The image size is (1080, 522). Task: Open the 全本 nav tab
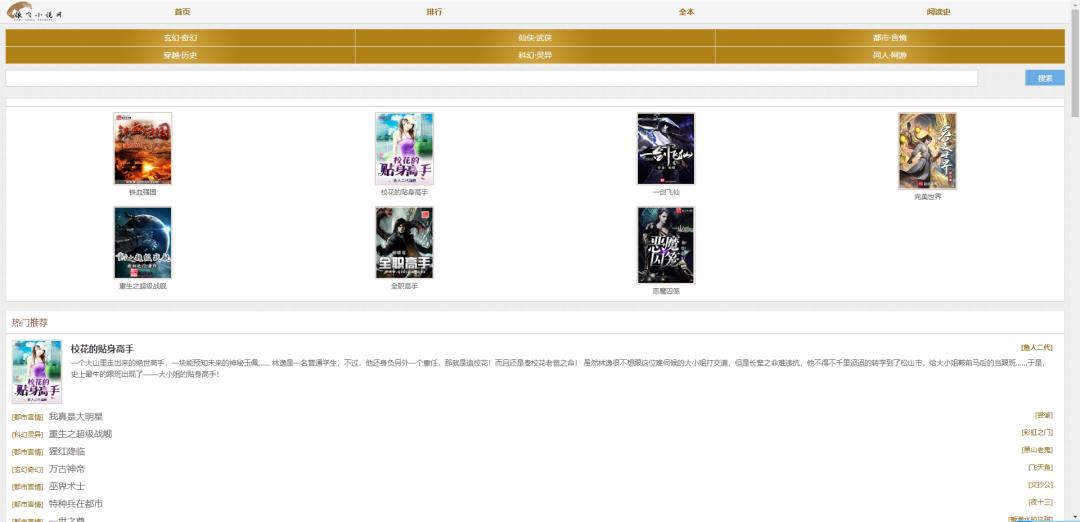[x=686, y=12]
